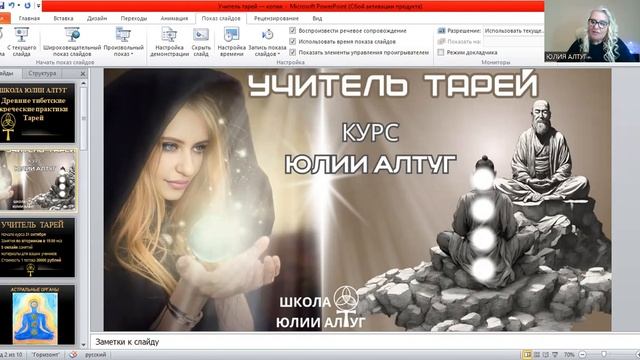The width and height of the screenshot is (640, 360).
Task: Click the 'Горизонт' theme name in status bar
Action: [x=46, y=355]
